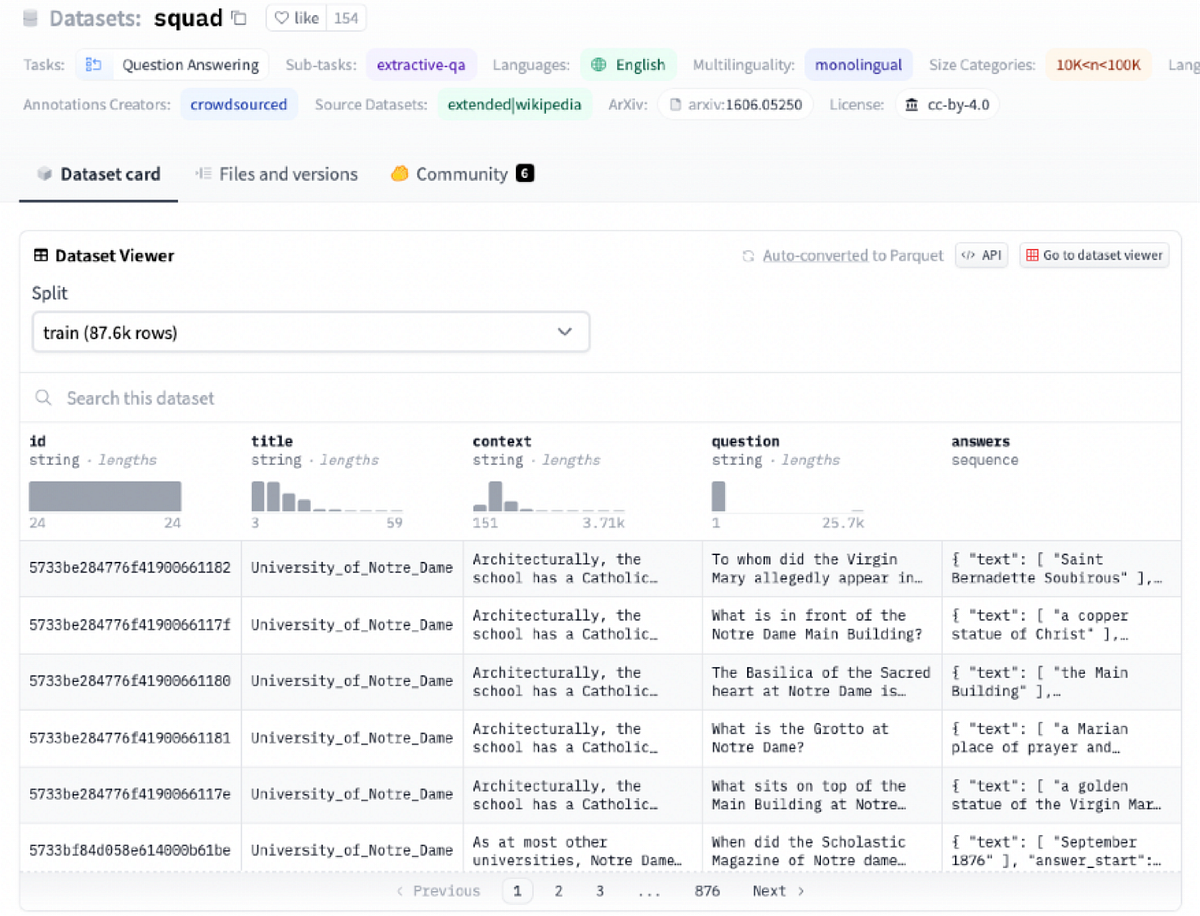
Task: Click the heart like button
Action: tap(296, 18)
